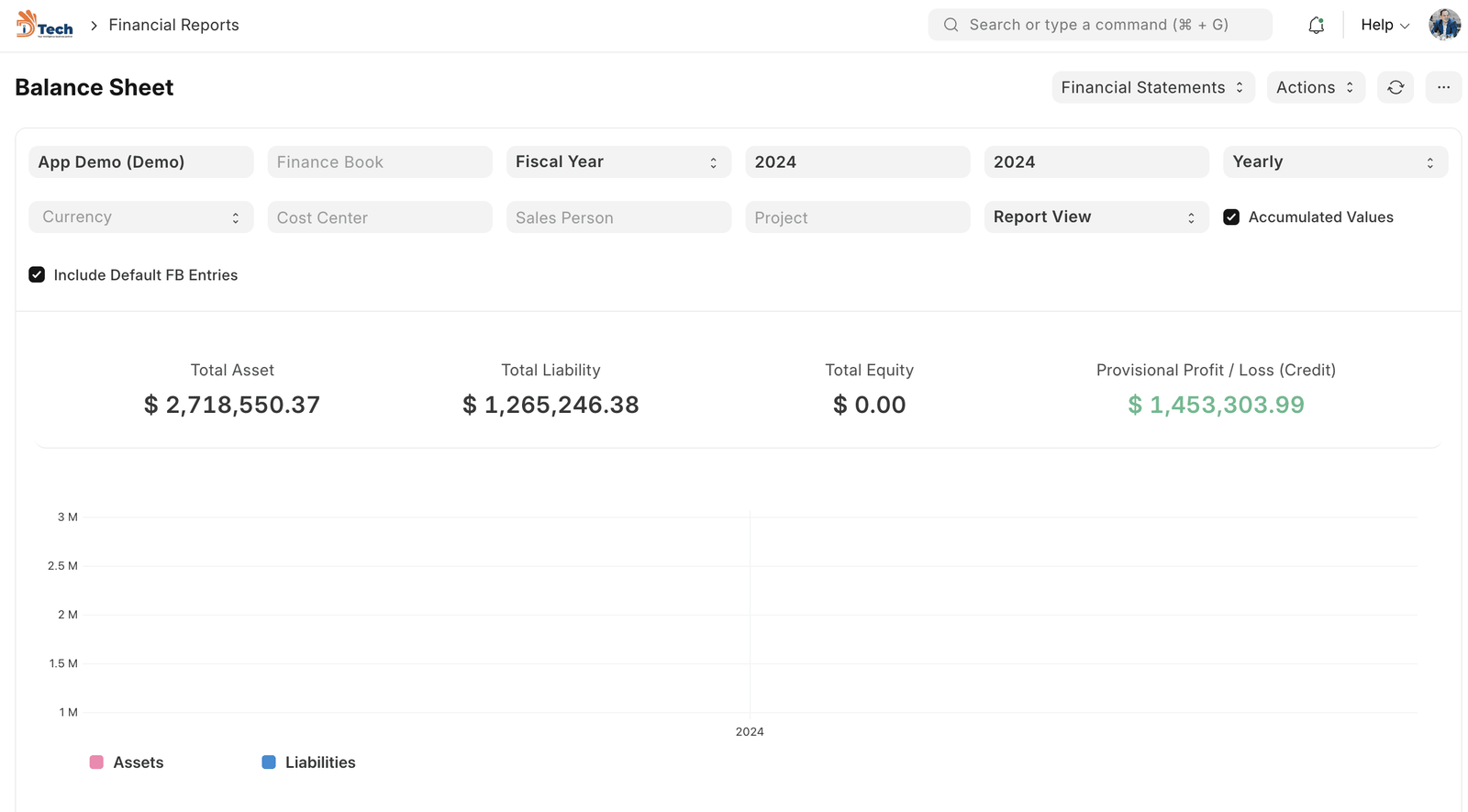Uncheck Include Default FB Entries
This screenshot has height=812, width=1468.
click(x=37, y=275)
